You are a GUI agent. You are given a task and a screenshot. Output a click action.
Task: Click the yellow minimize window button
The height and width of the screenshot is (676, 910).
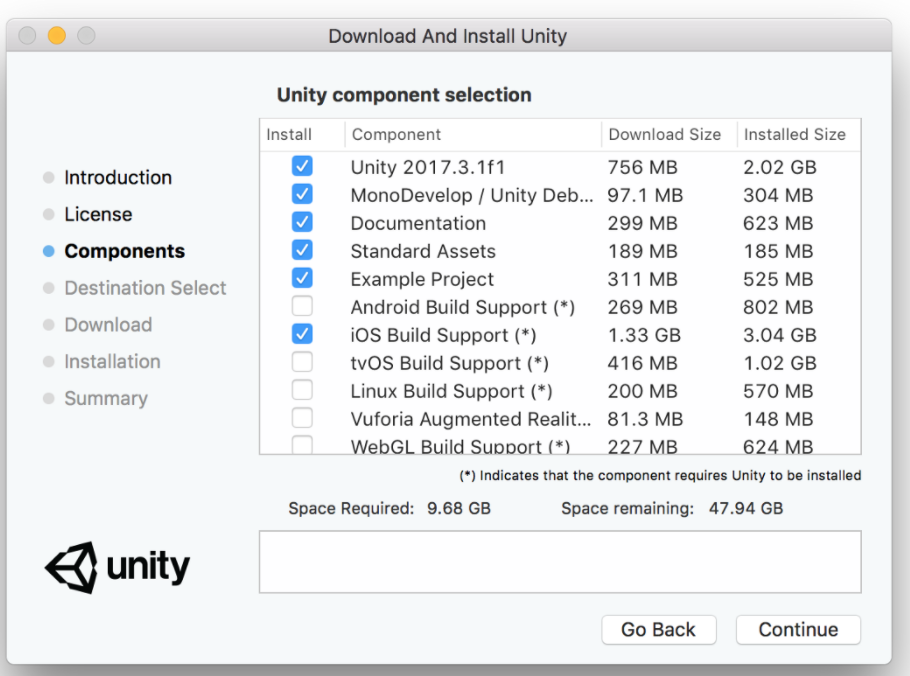pos(57,36)
